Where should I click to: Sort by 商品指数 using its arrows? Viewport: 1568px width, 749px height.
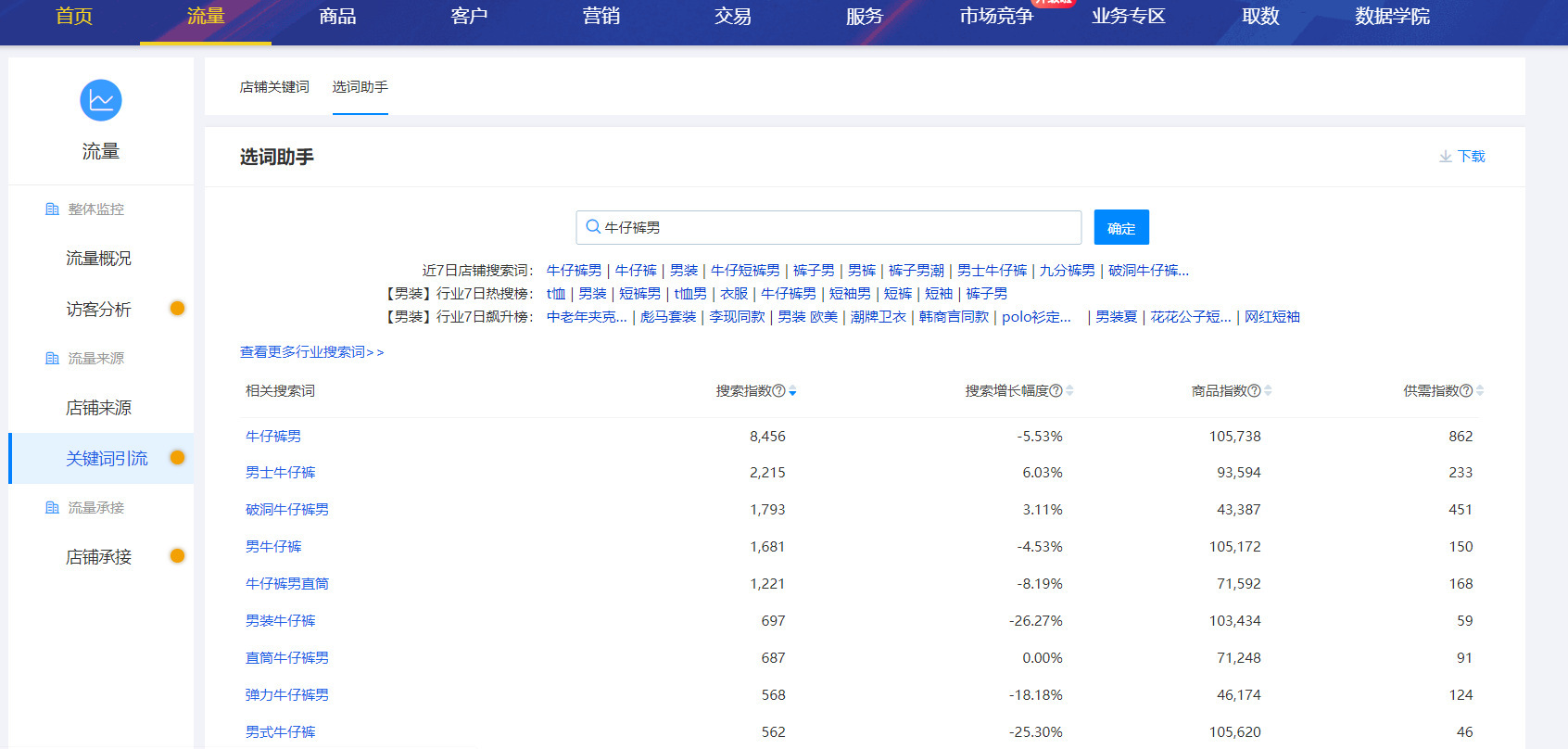coord(1268,391)
